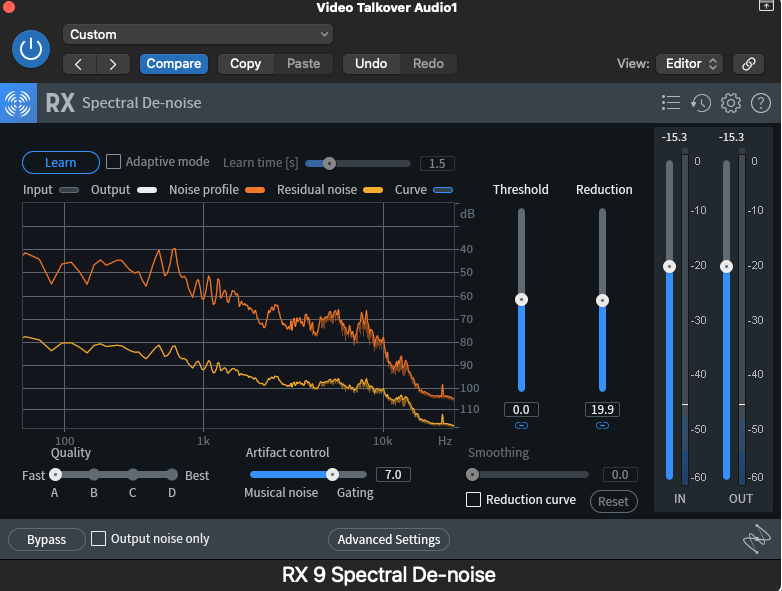Click the Reduction value field 19.9

click(x=602, y=409)
